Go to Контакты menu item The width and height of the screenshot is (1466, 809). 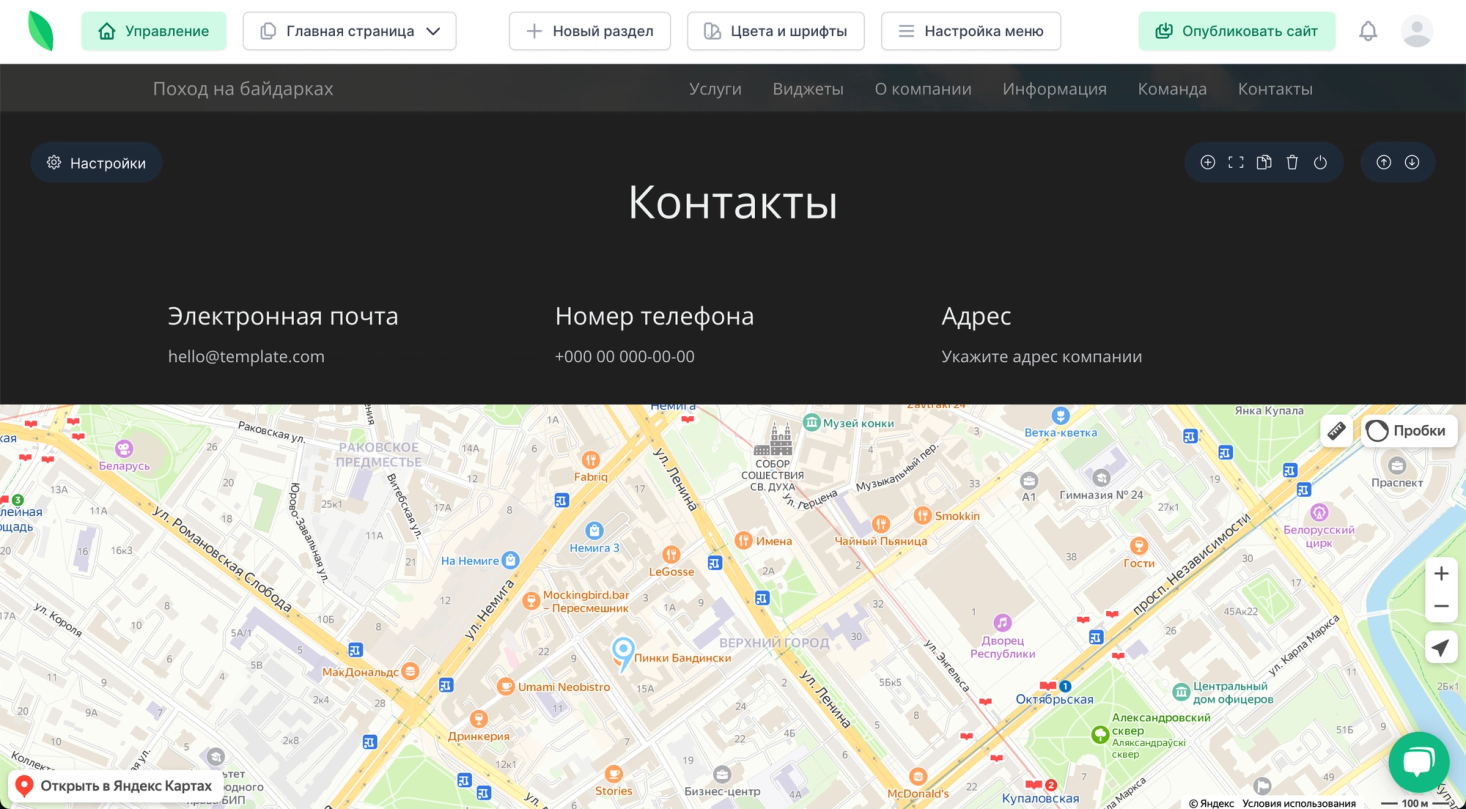(1275, 89)
